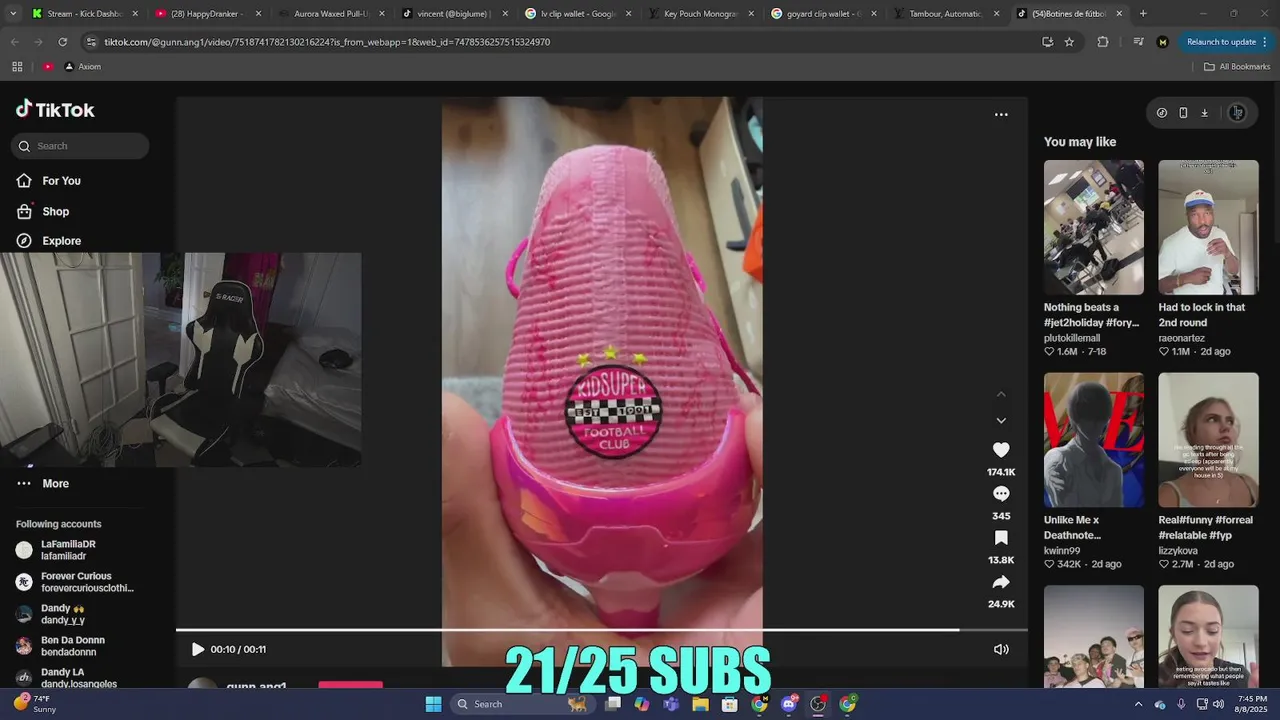Open the weather widget showing 74°F Sunny
This screenshot has width=1280, height=720.
click(x=34, y=704)
